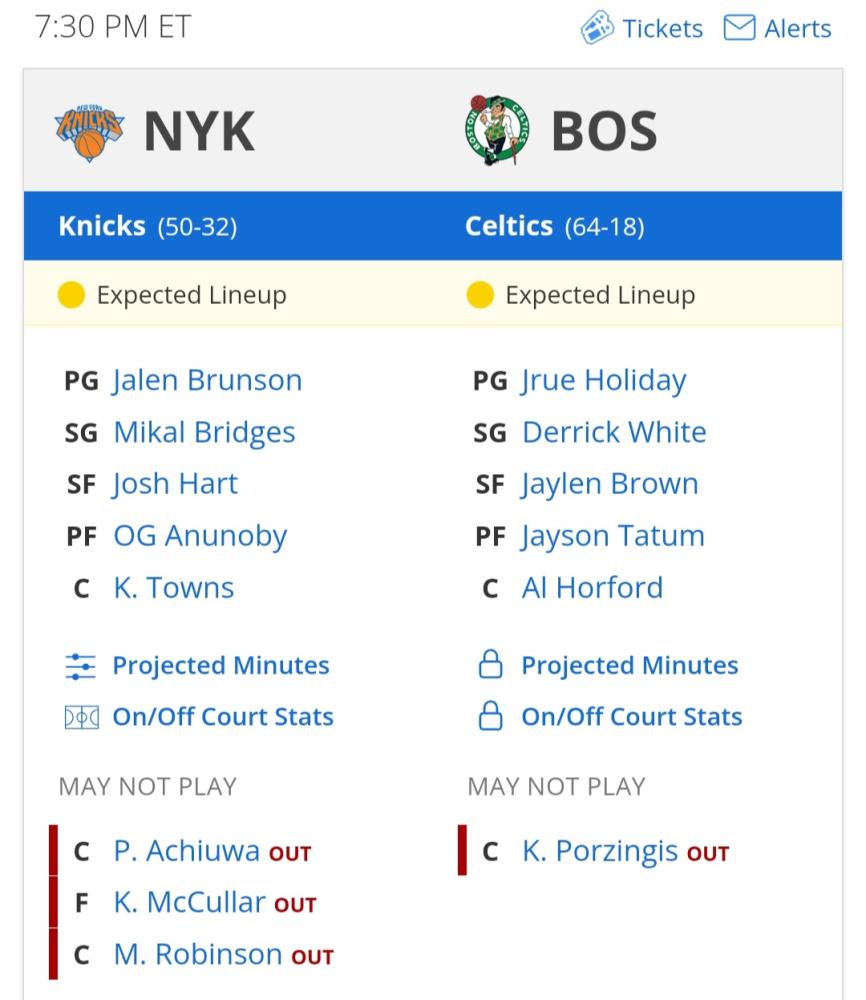
Task: Click the Tickets text link
Action: click(663, 29)
